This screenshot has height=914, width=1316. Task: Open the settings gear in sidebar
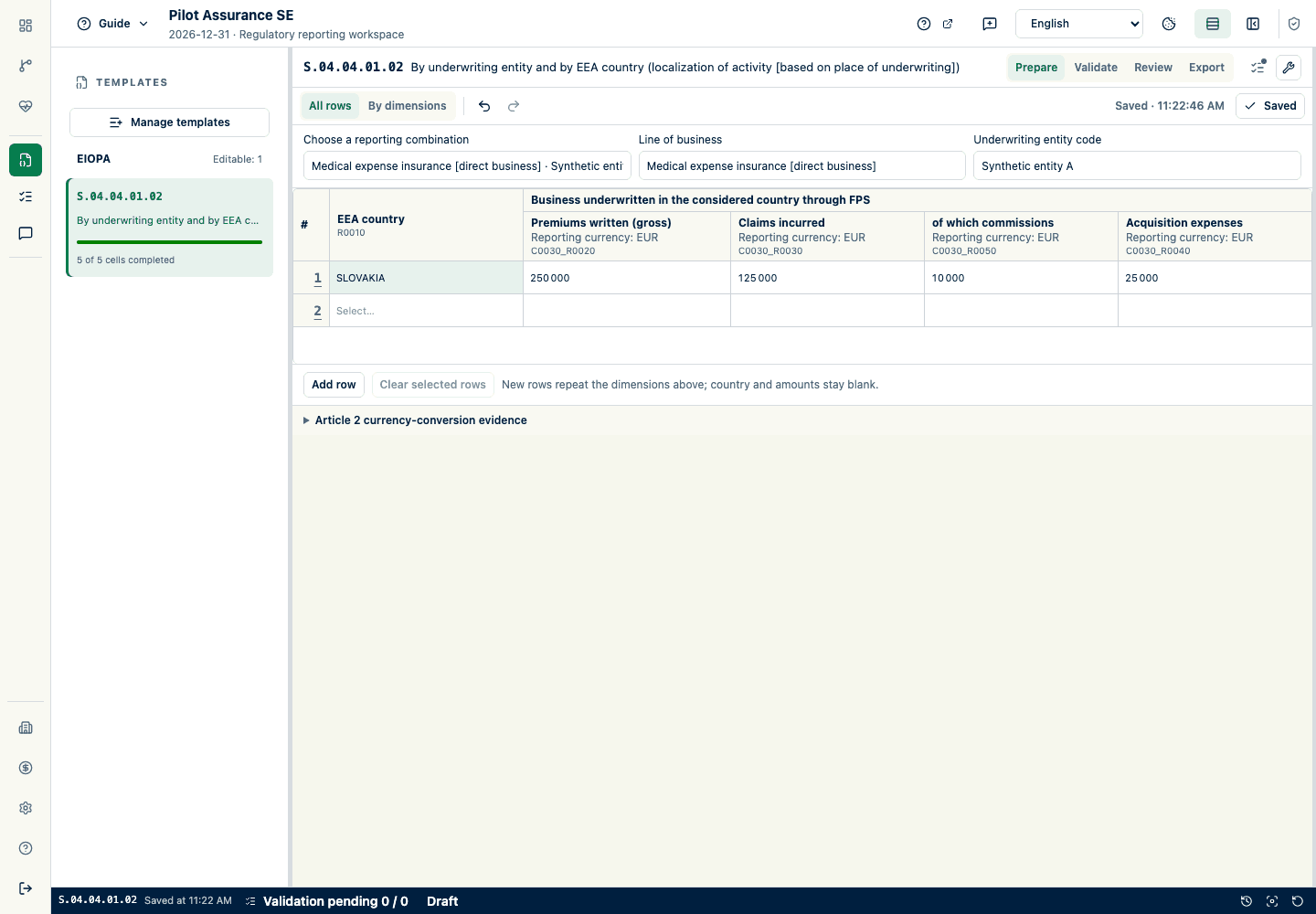26,808
